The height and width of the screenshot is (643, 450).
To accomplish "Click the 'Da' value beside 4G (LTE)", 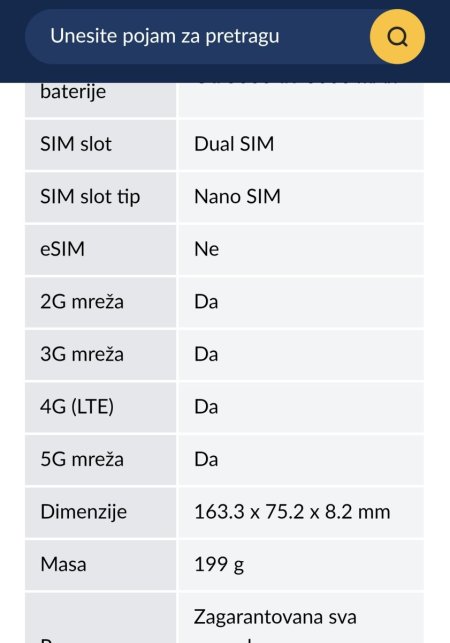I will pos(206,407).
